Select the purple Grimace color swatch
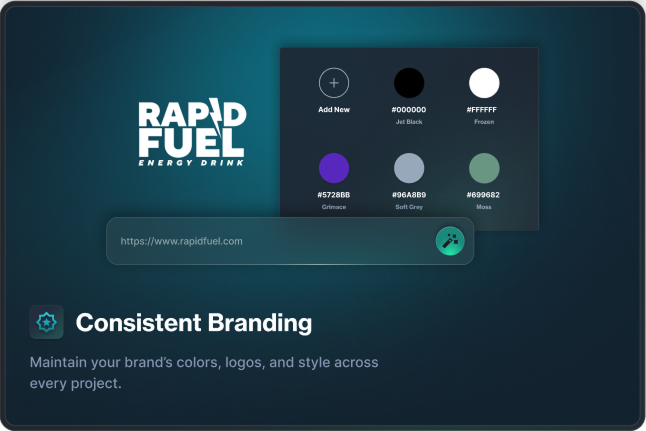 [334, 167]
